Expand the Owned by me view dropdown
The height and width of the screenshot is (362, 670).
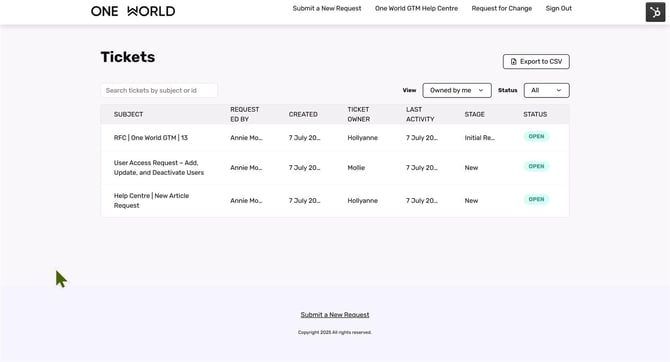[x=457, y=90]
